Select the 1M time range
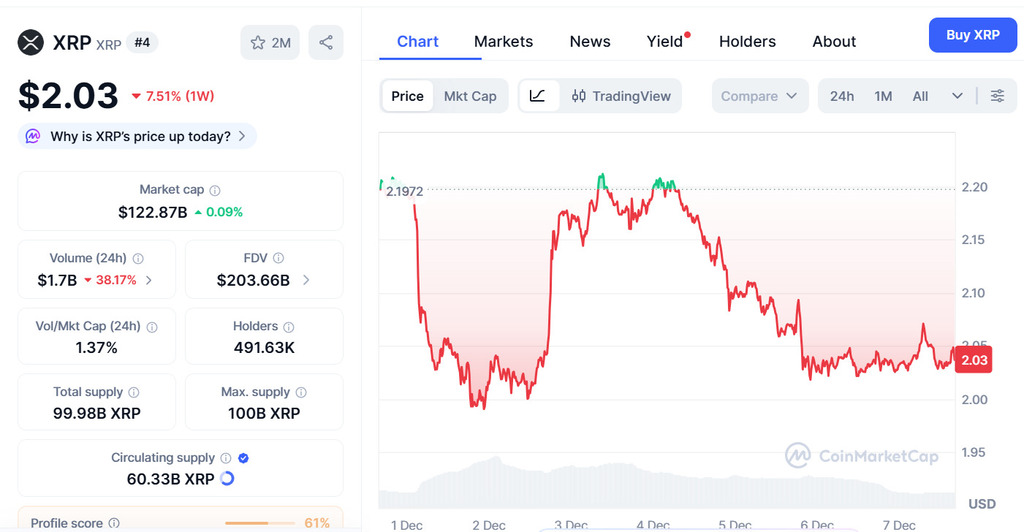The image size is (1024, 532). (x=883, y=96)
